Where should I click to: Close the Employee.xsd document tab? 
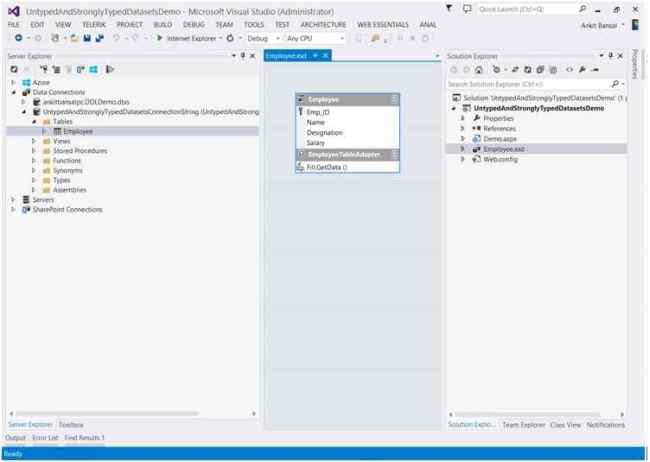326,56
